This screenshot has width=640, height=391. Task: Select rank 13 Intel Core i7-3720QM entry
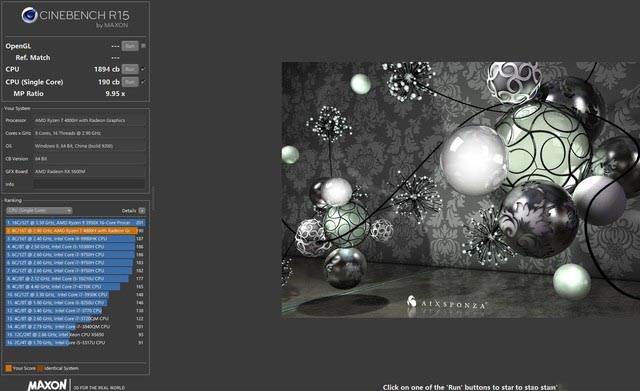point(75,319)
